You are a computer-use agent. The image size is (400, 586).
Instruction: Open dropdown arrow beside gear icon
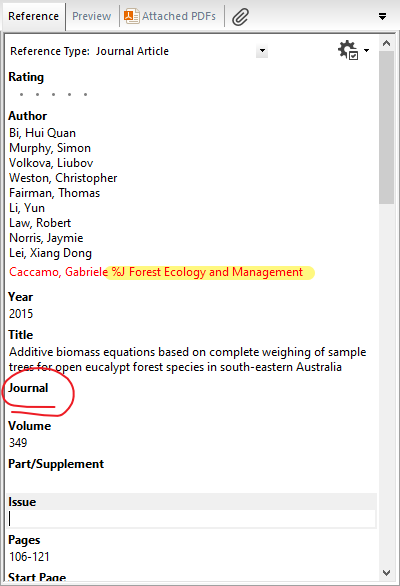(x=366, y=50)
